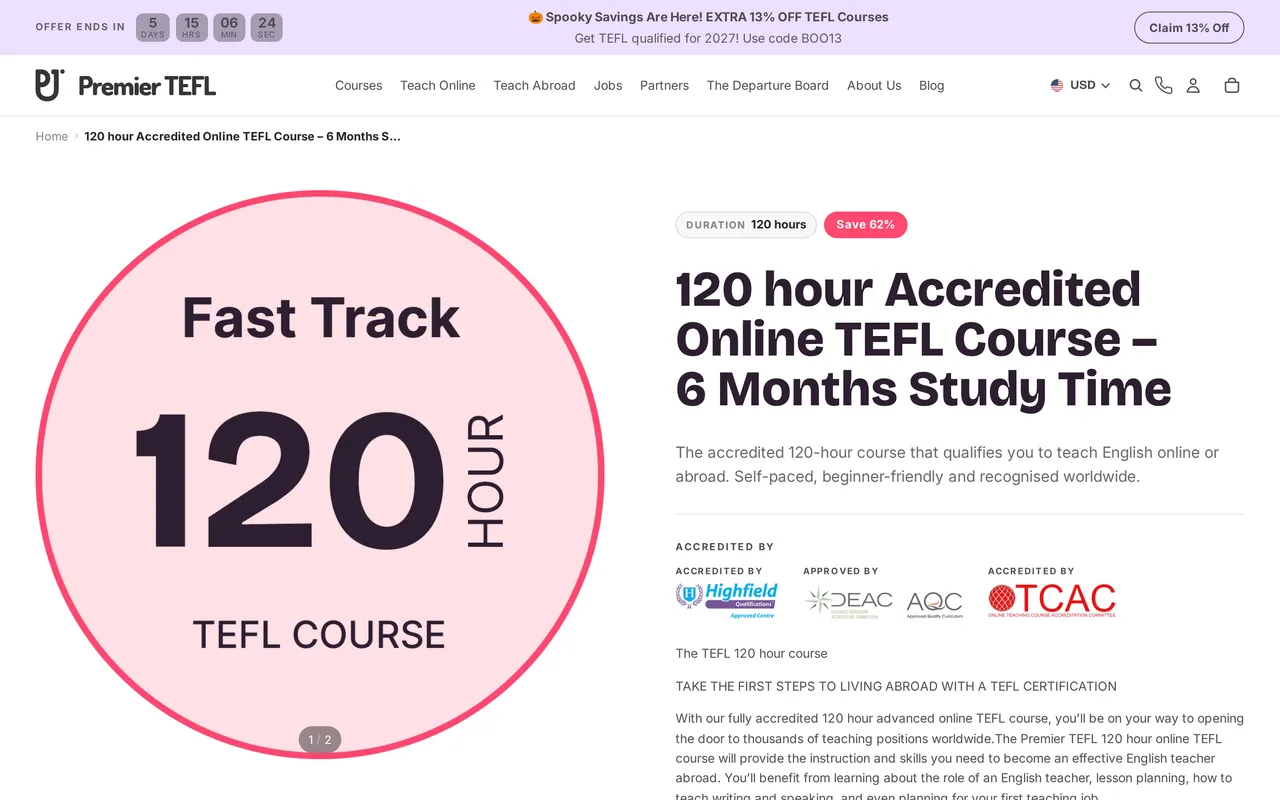Go to The Departure Board page

coord(768,86)
